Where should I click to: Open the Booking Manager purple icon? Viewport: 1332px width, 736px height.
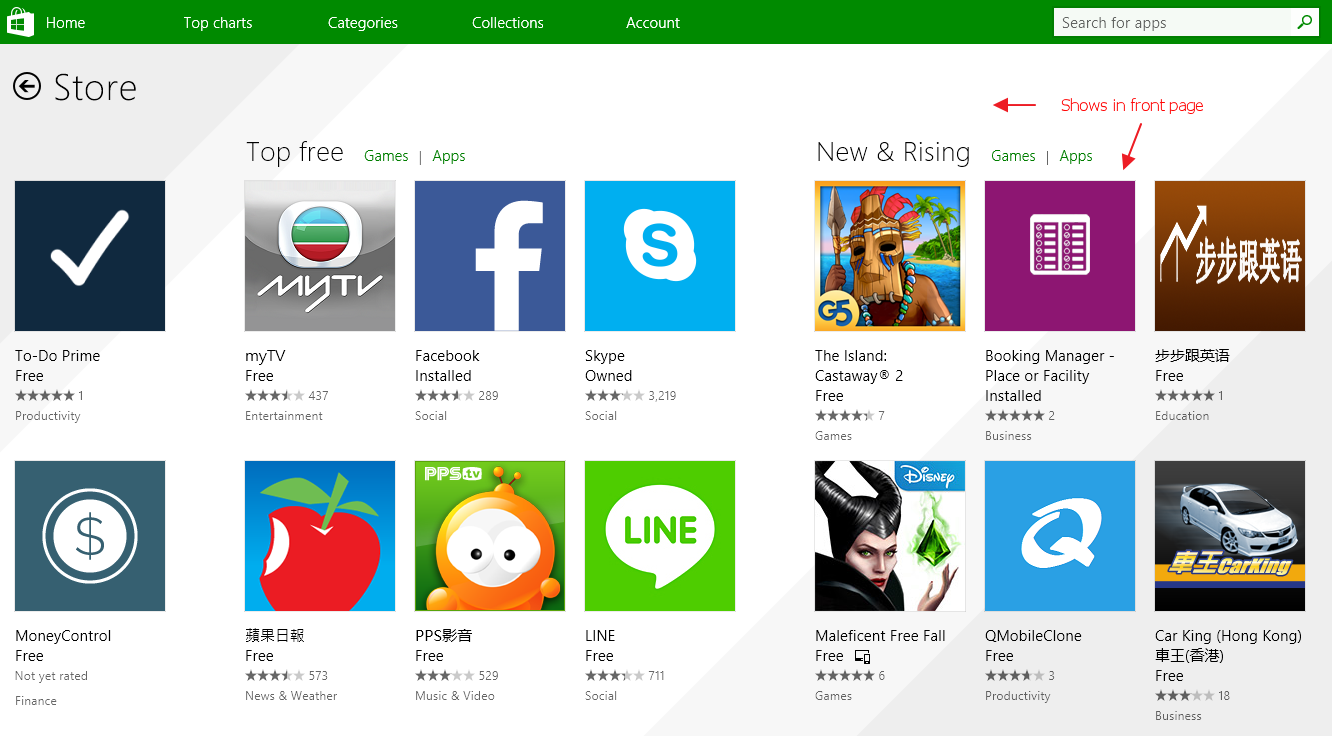tap(1060, 256)
